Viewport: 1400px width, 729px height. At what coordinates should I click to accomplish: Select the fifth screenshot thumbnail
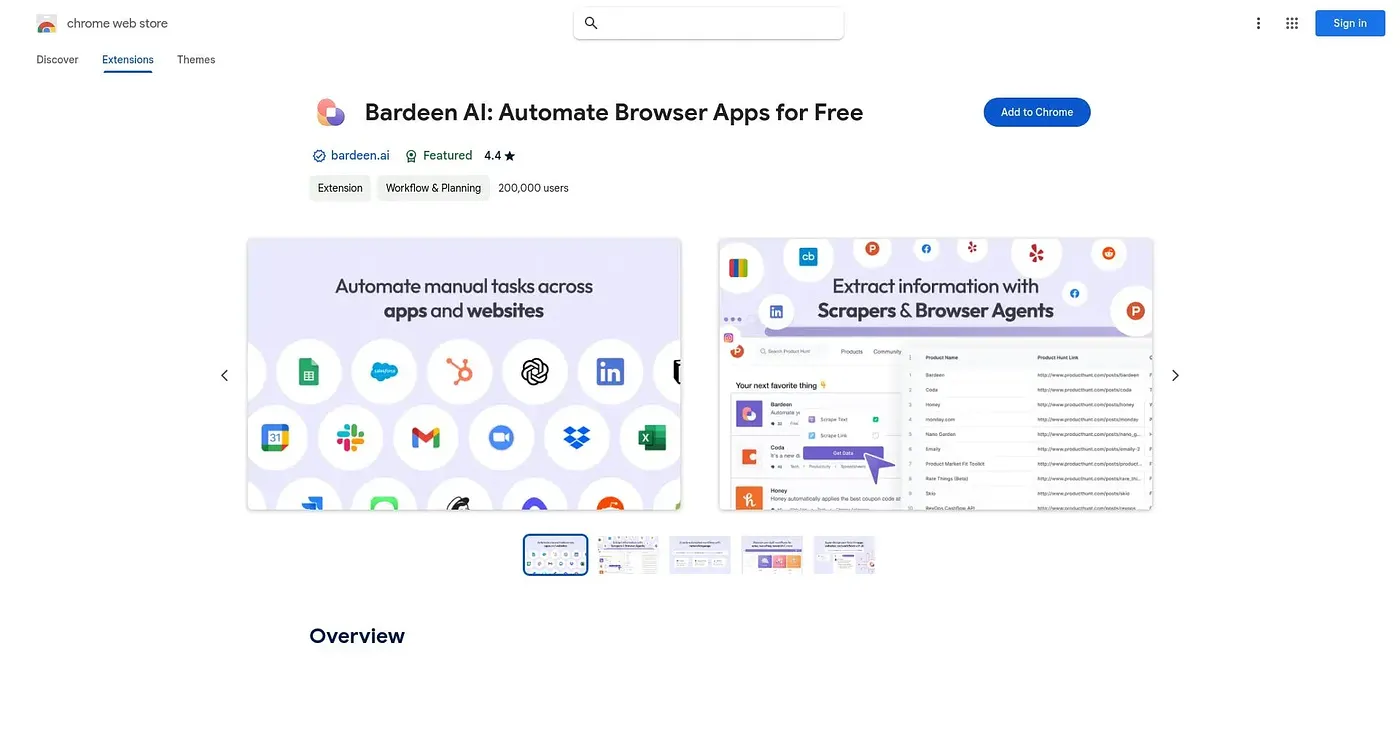click(844, 555)
